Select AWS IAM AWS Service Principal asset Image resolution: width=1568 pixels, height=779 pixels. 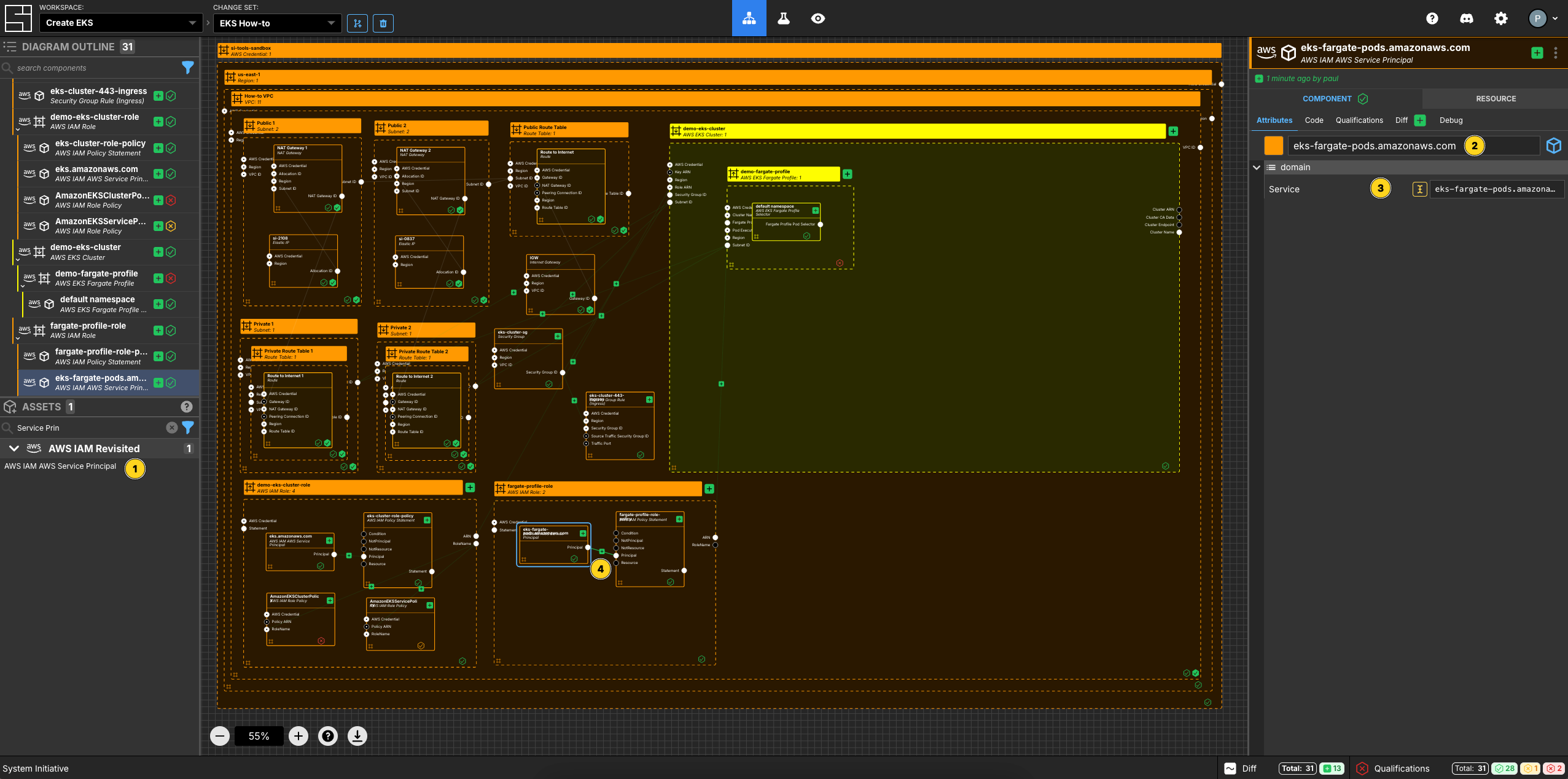60,466
